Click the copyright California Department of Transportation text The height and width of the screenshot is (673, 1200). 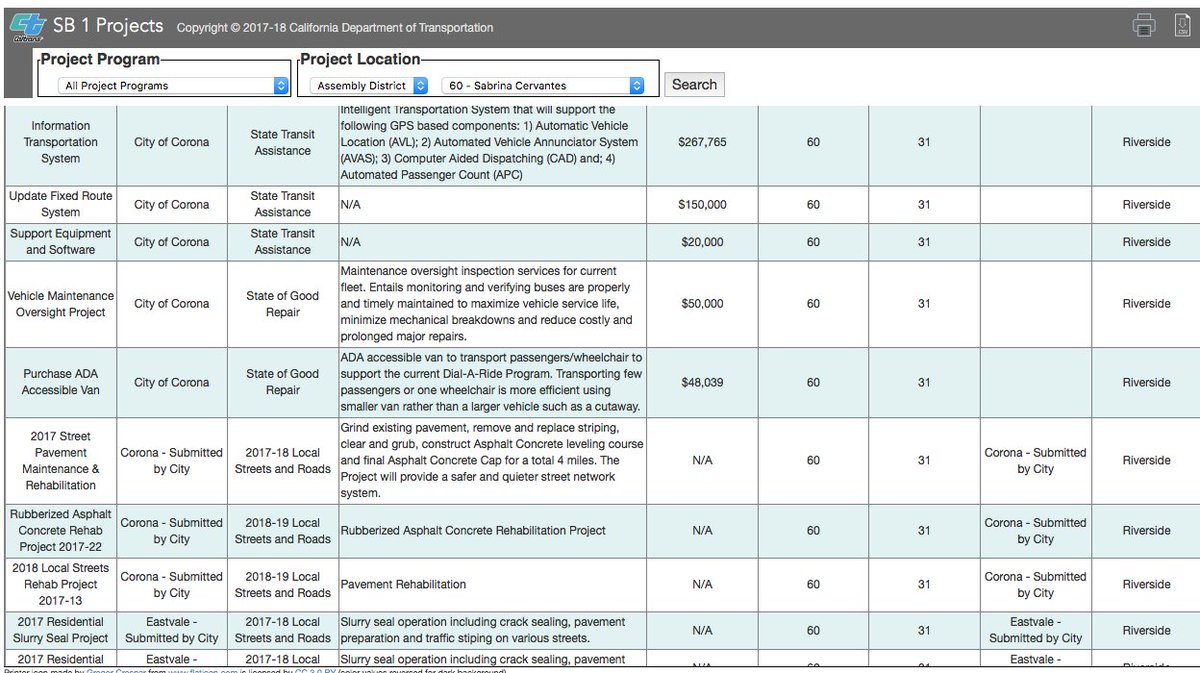click(335, 28)
